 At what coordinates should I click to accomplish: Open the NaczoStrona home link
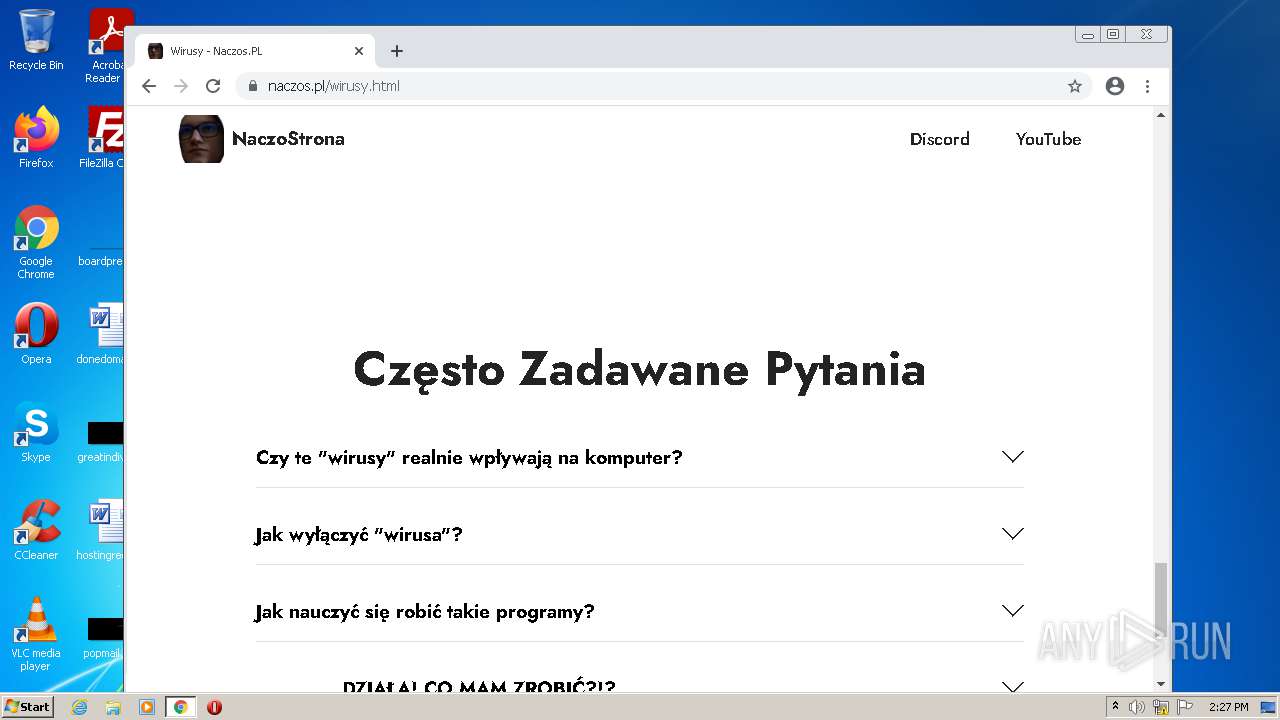[x=288, y=139]
